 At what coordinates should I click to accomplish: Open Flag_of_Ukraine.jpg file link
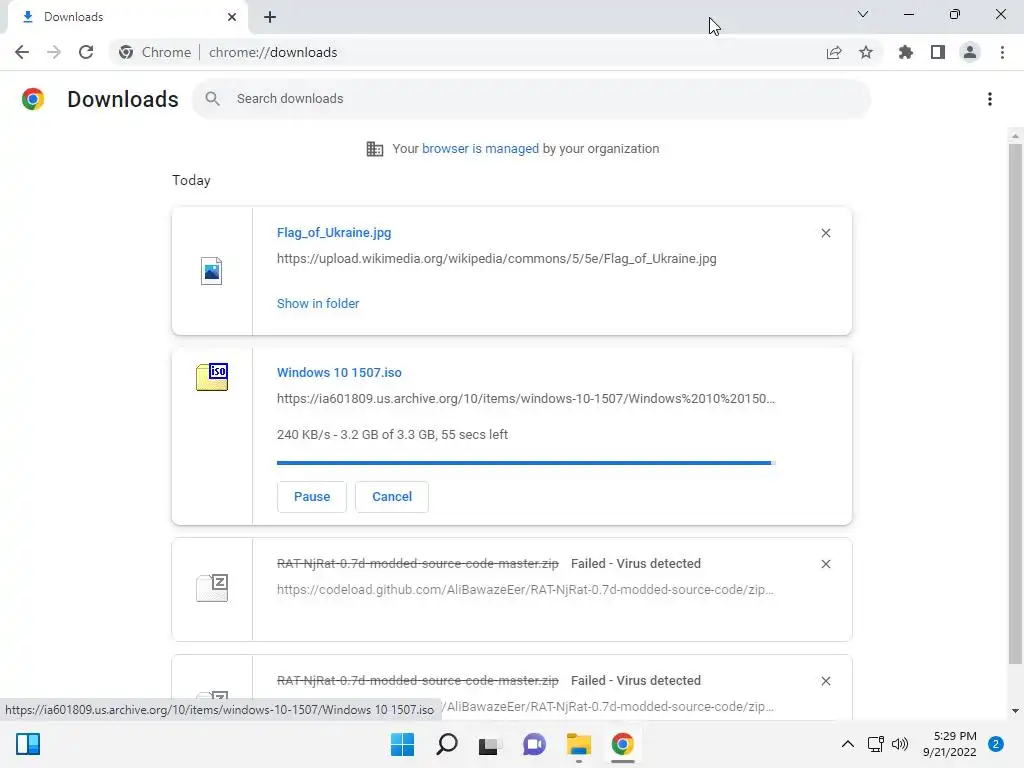click(x=334, y=232)
